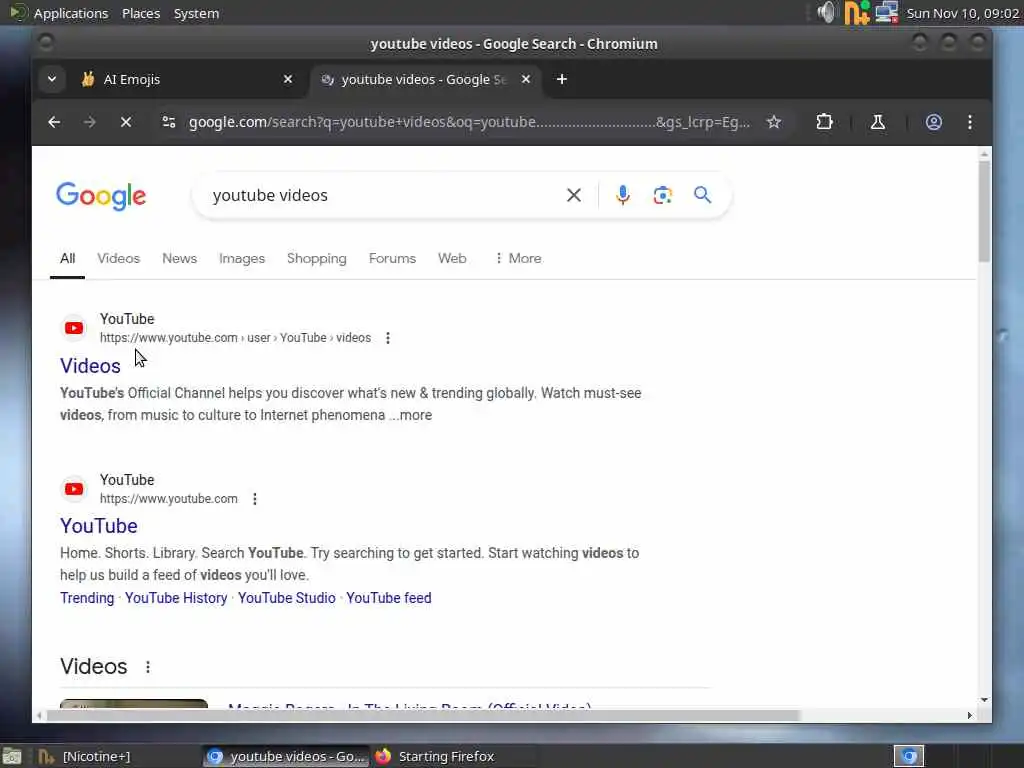The width and height of the screenshot is (1024, 768).
Task: Search by image with Google Lens
Action: (x=662, y=195)
